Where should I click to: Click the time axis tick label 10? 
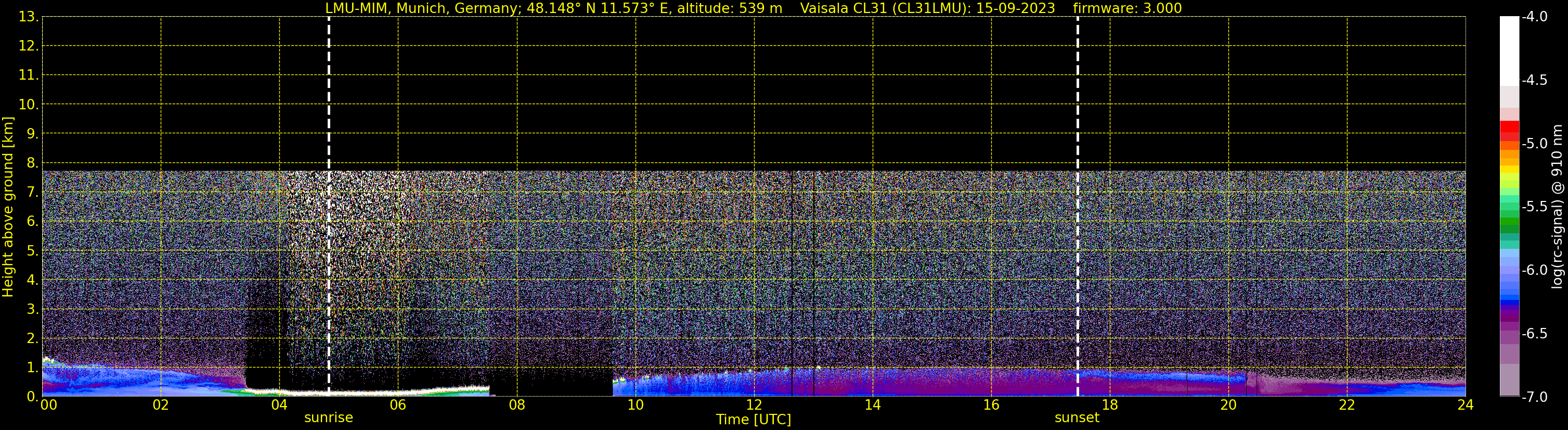pos(636,405)
